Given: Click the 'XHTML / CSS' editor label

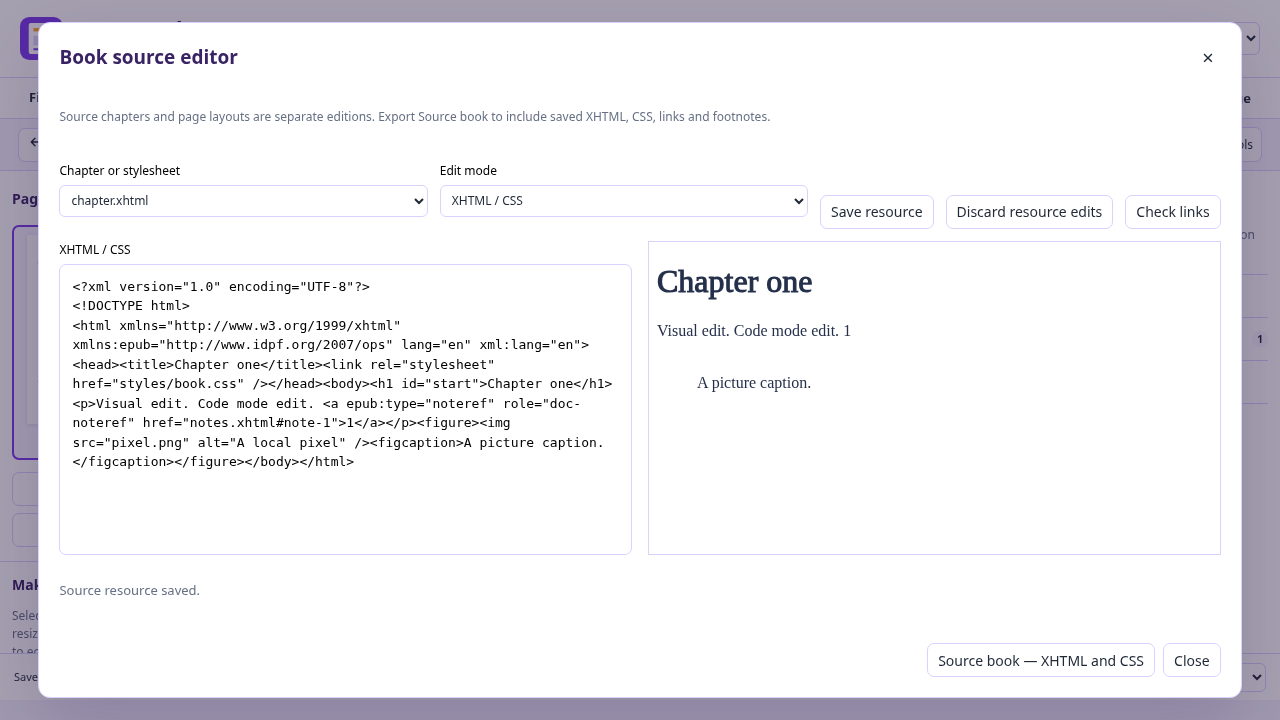Looking at the screenshot, I should 95,250.
